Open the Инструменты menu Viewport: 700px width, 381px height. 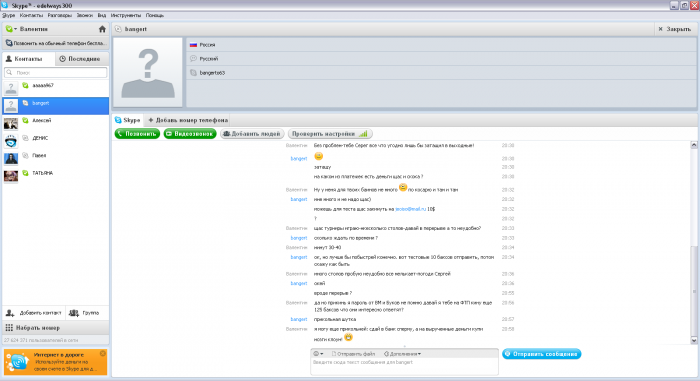coord(125,15)
